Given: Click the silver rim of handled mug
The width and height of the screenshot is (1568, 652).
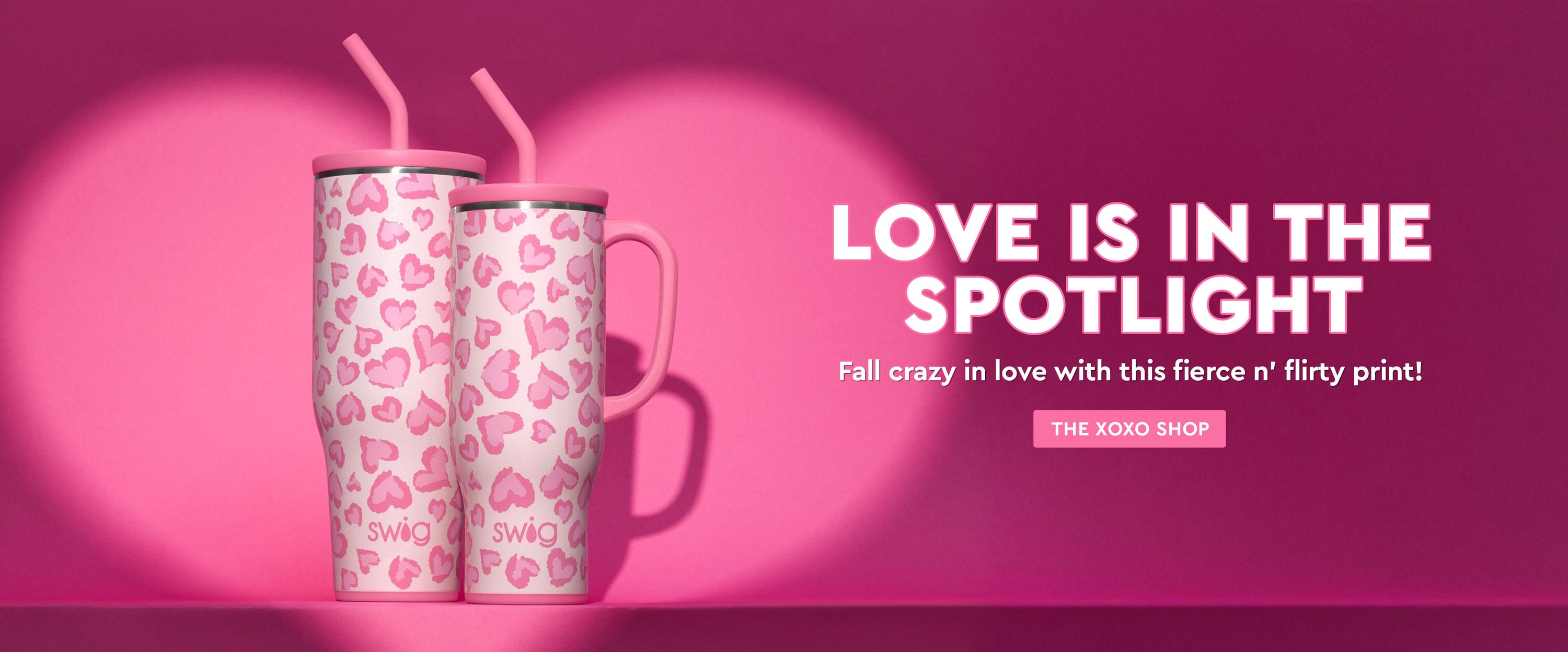Looking at the screenshot, I should [x=528, y=208].
